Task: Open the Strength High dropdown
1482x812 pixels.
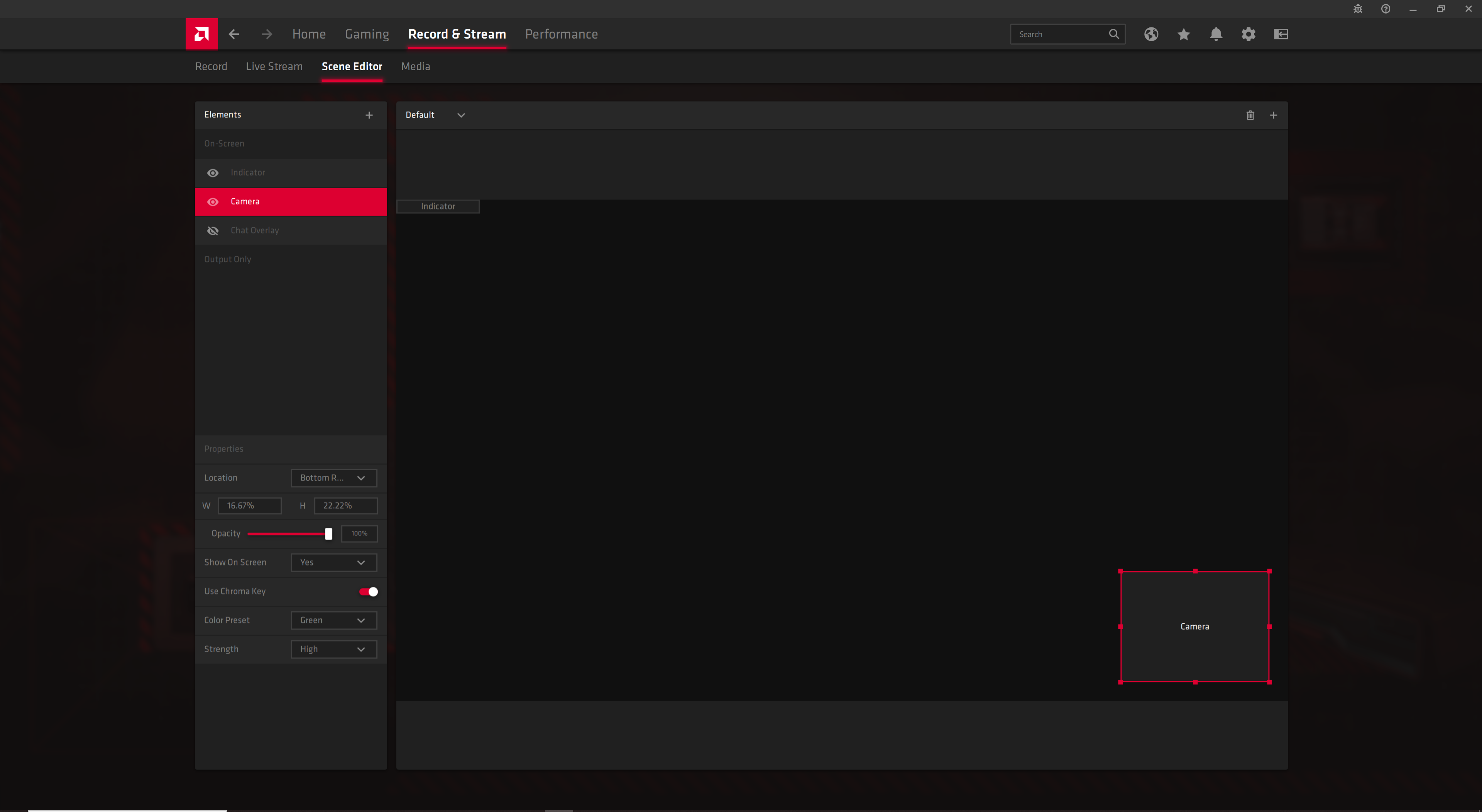Action: pyautogui.click(x=334, y=649)
